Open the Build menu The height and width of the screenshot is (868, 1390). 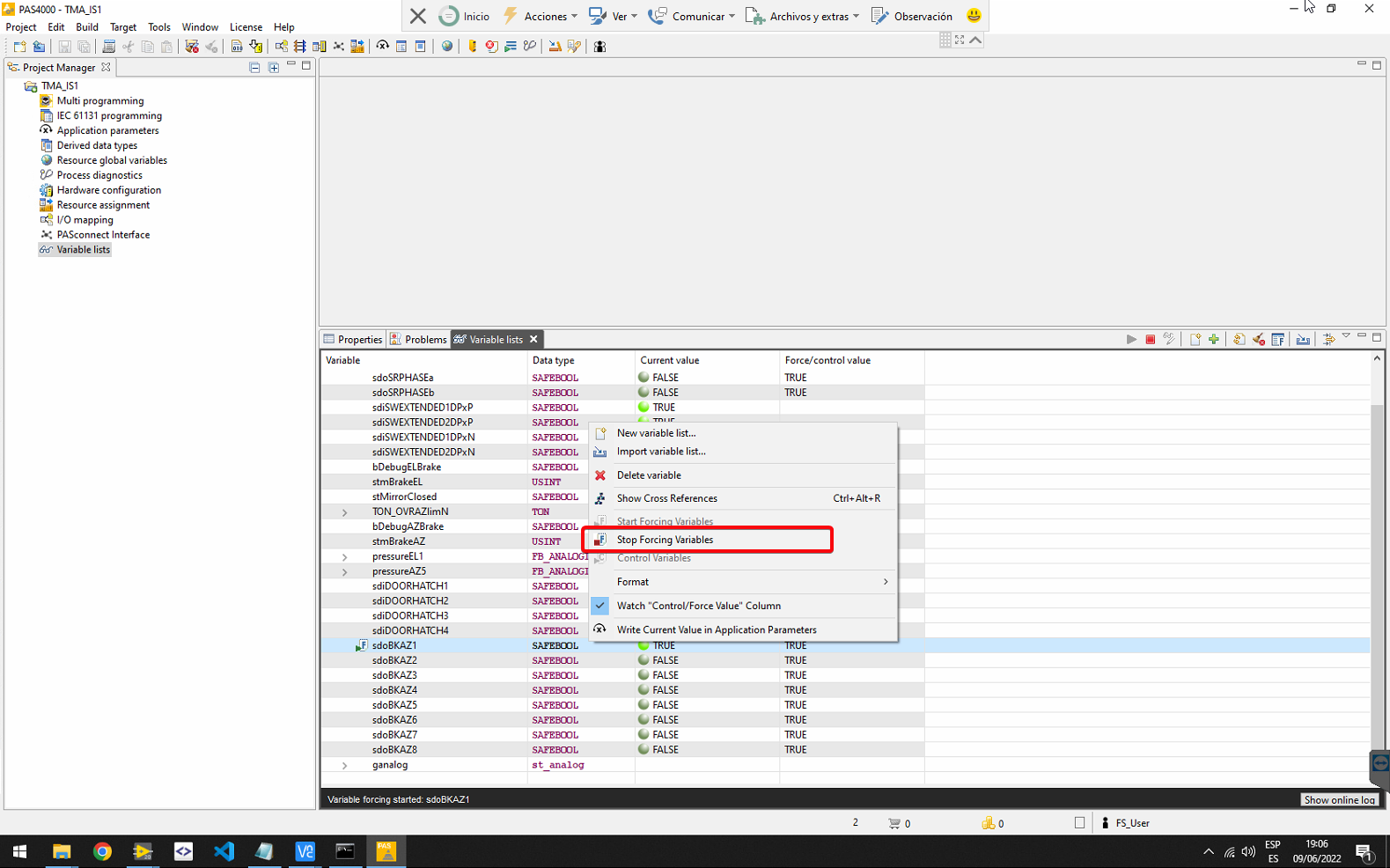coord(87,27)
